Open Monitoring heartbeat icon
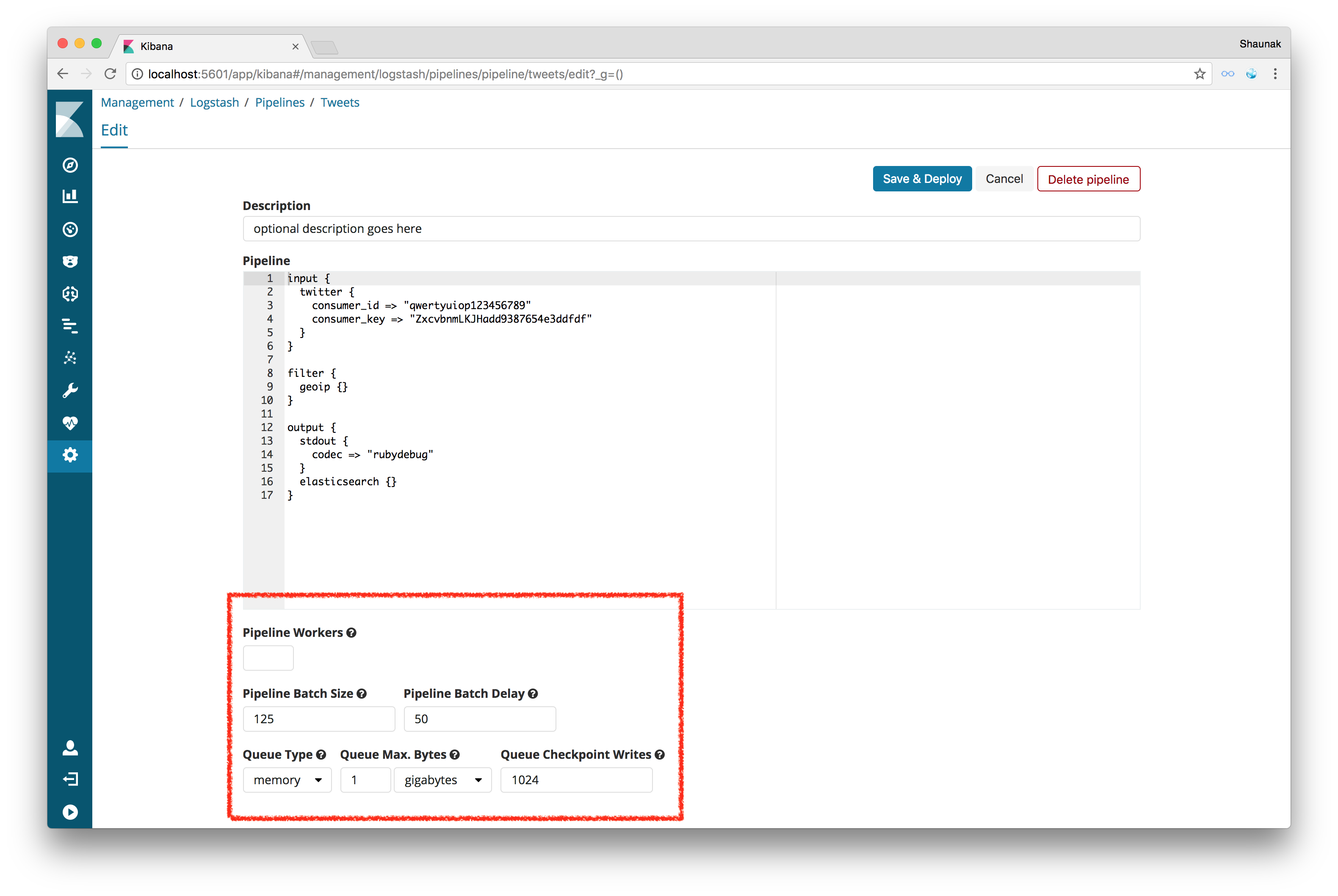 70,423
